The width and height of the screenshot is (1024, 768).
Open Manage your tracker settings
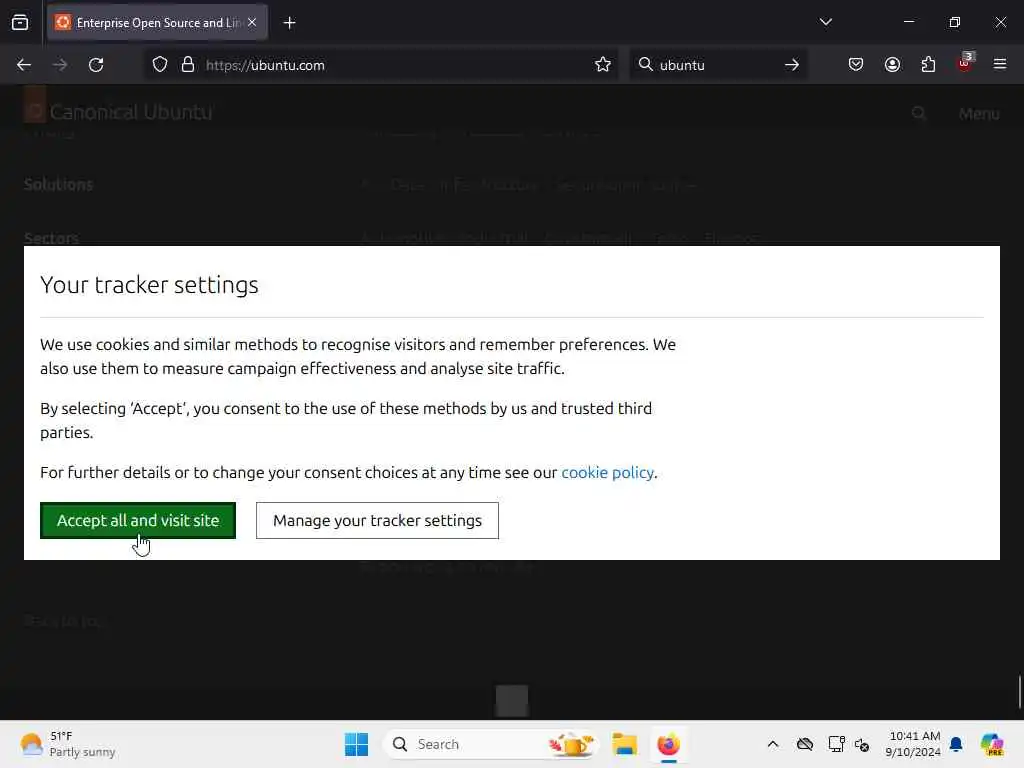point(377,520)
